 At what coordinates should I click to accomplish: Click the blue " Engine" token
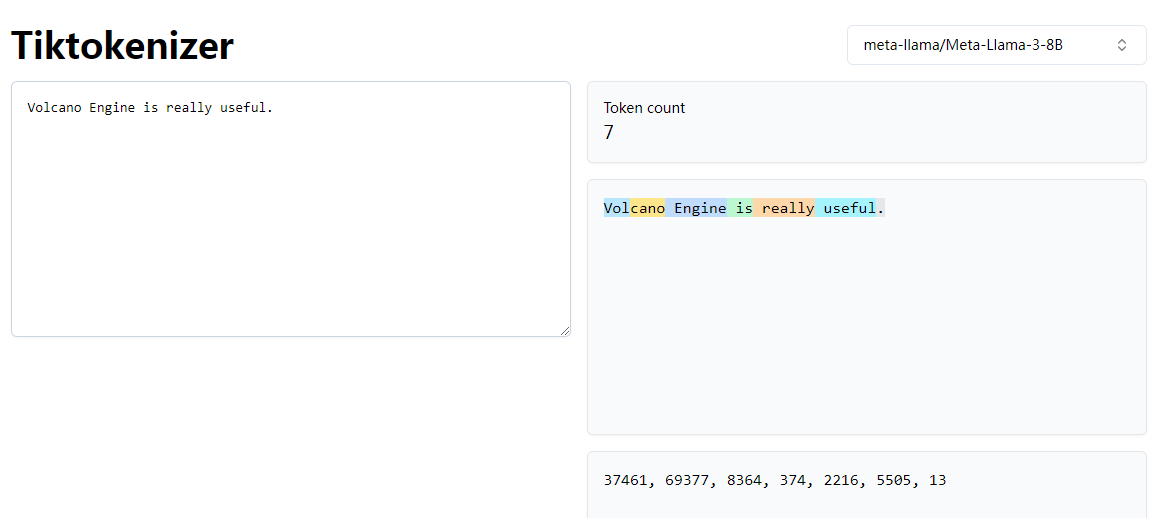point(696,209)
